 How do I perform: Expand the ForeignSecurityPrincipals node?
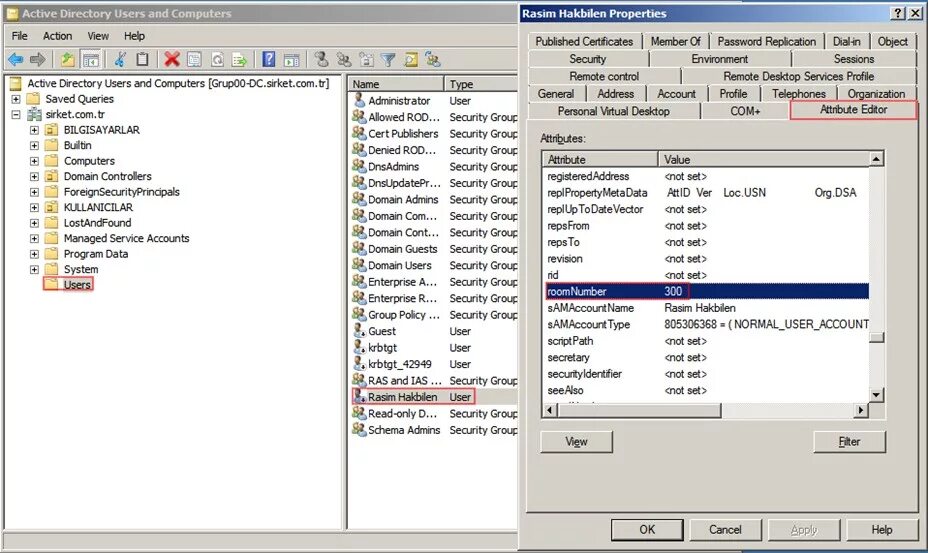tap(34, 192)
